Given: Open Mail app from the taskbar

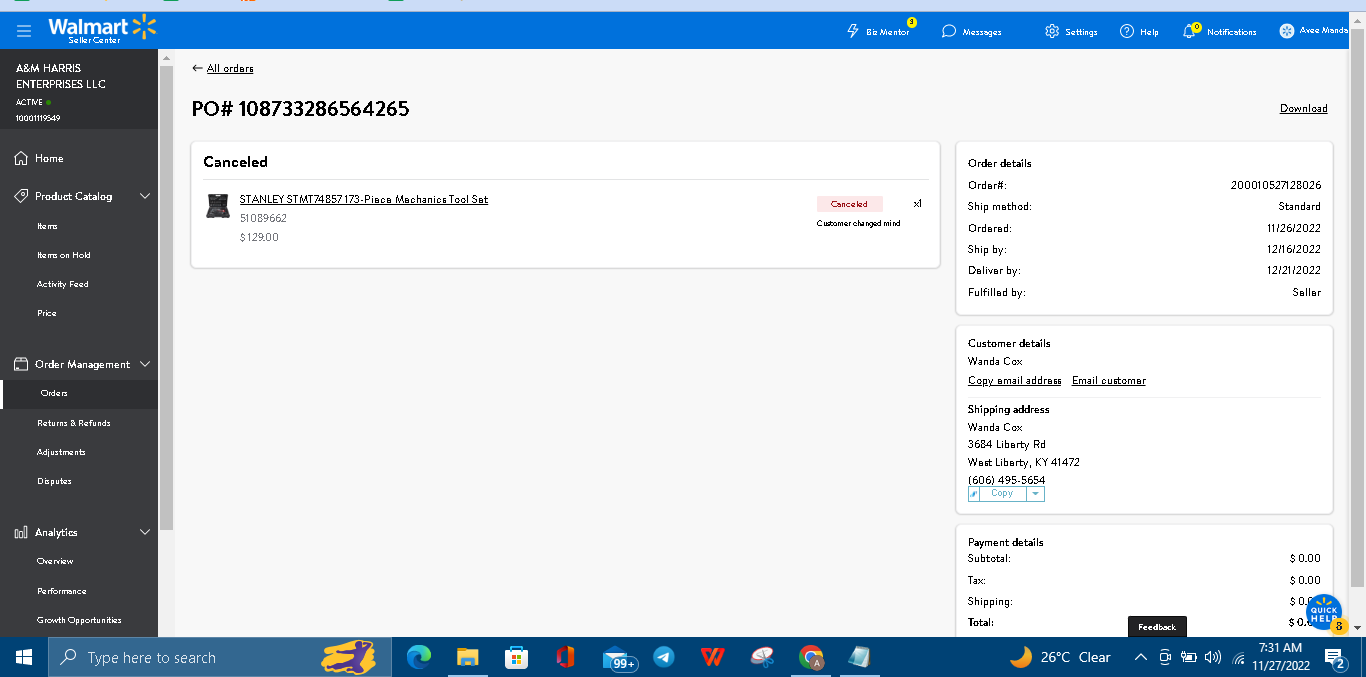Looking at the screenshot, I should coord(618,657).
